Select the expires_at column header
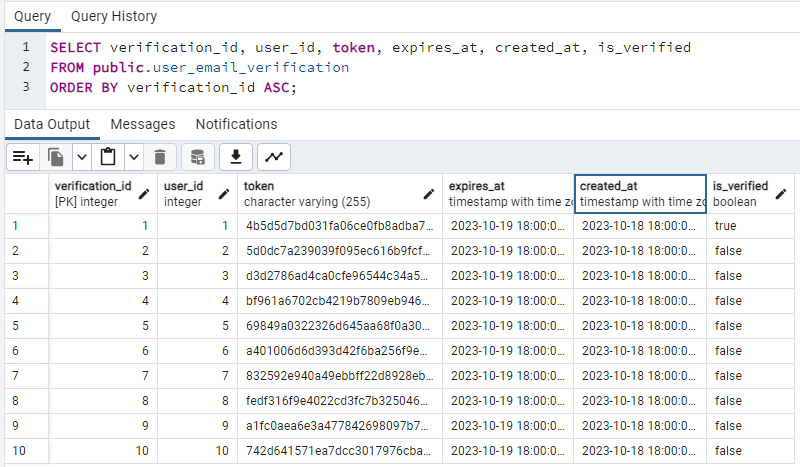The height and width of the screenshot is (467, 800). 508,194
